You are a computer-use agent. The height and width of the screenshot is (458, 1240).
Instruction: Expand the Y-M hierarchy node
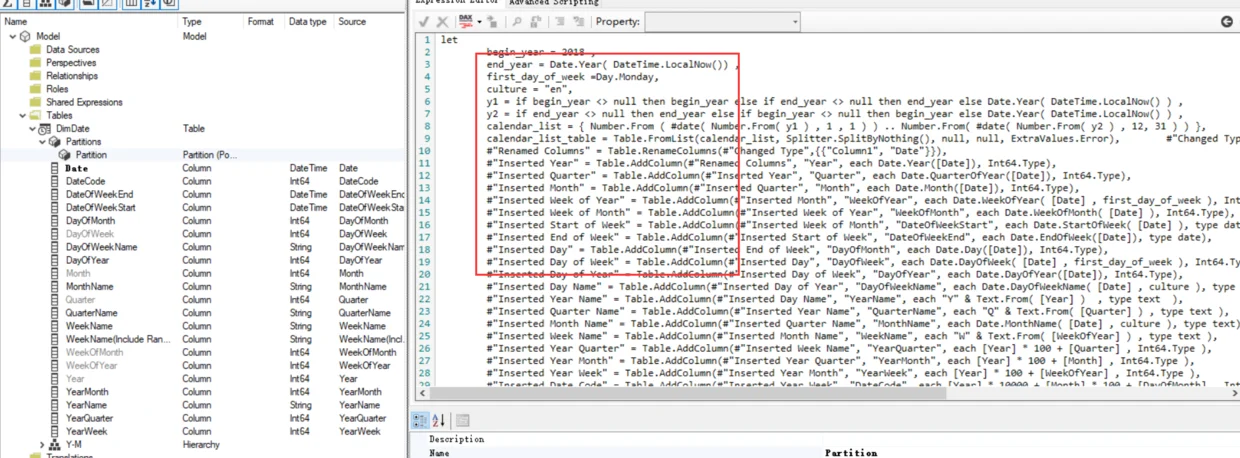[x=42, y=445]
